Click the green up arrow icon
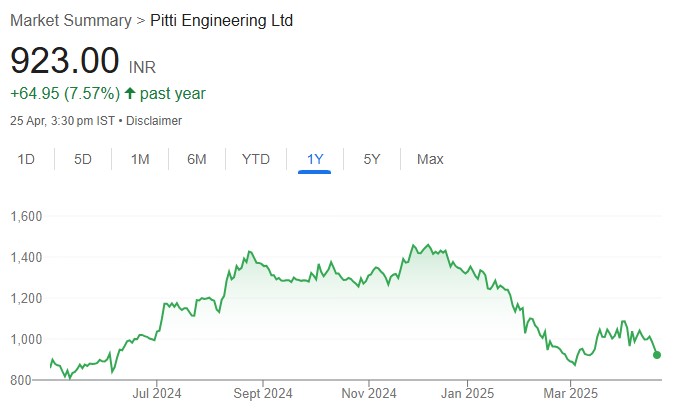Image resolution: width=674 pixels, height=409 pixels. [x=130, y=94]
